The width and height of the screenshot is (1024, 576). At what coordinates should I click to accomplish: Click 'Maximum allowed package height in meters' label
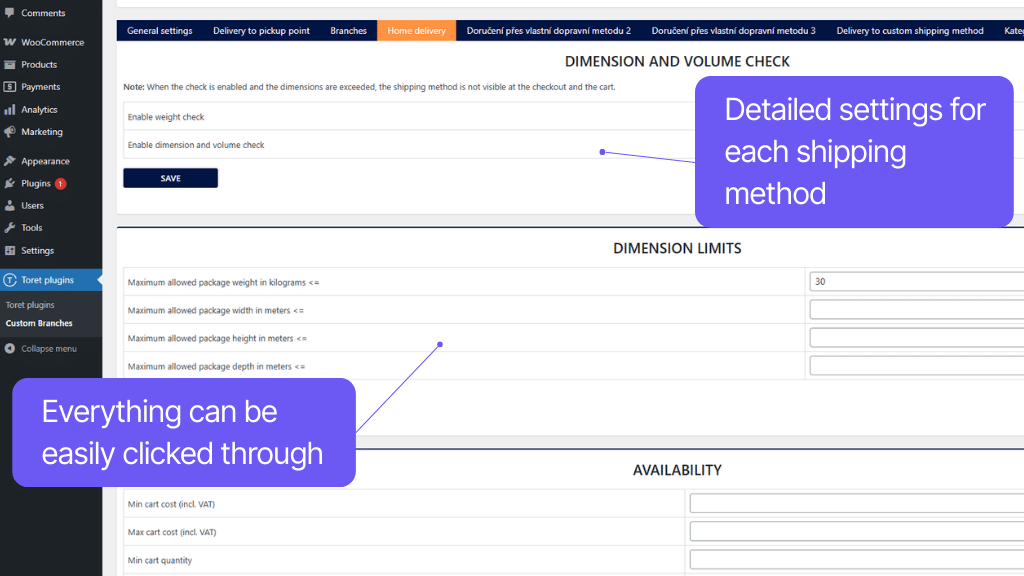coord(217,339)
